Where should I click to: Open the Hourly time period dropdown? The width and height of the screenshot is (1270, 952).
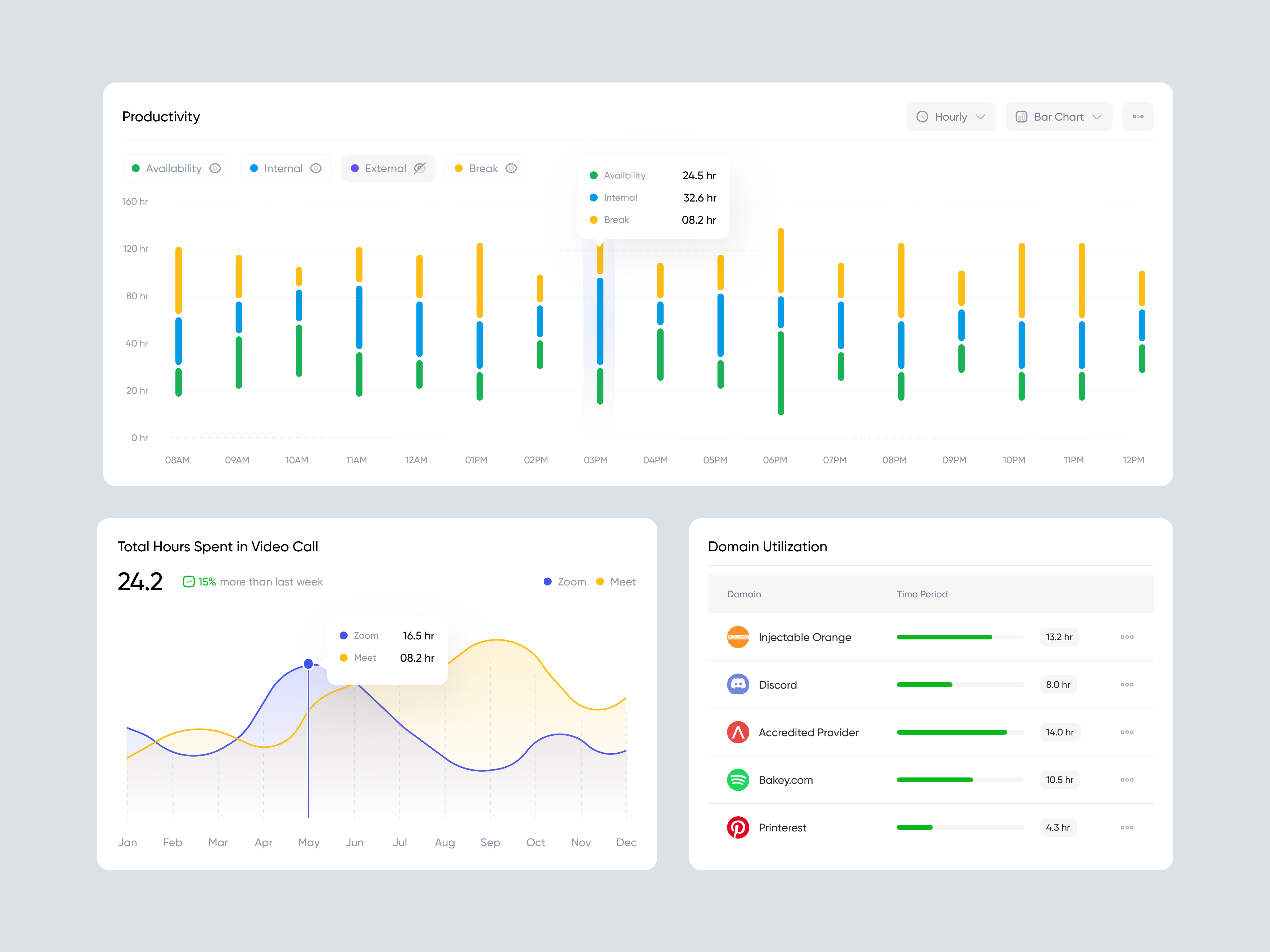(x=951, y=117)
